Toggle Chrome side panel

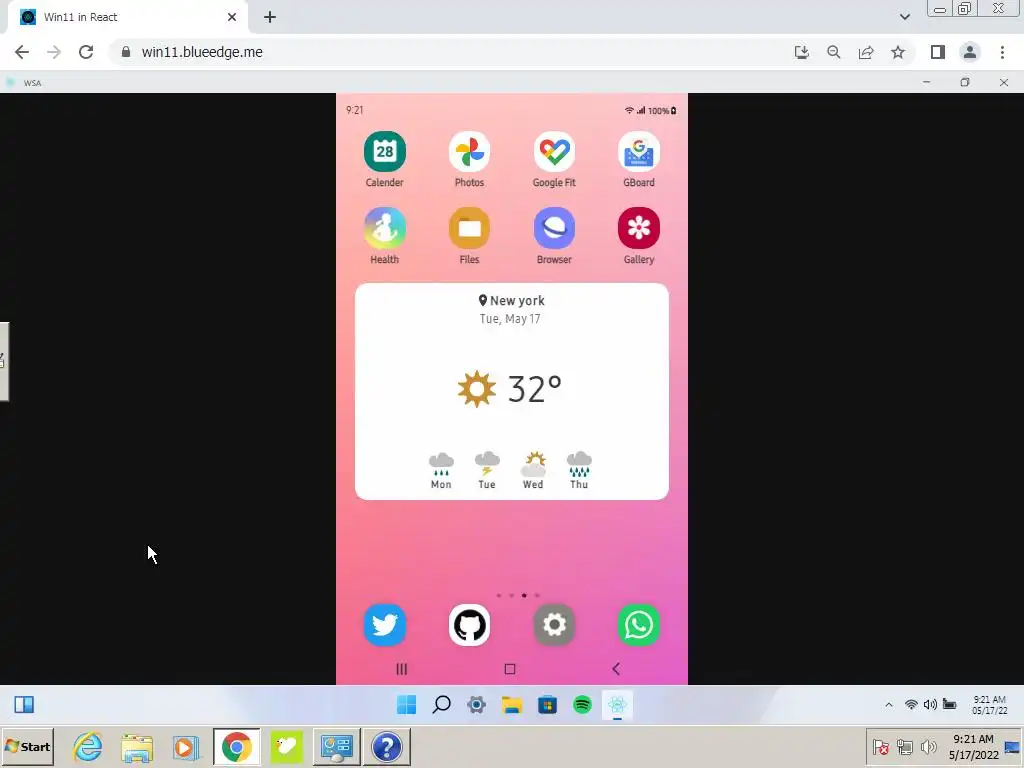click(938, 52)
